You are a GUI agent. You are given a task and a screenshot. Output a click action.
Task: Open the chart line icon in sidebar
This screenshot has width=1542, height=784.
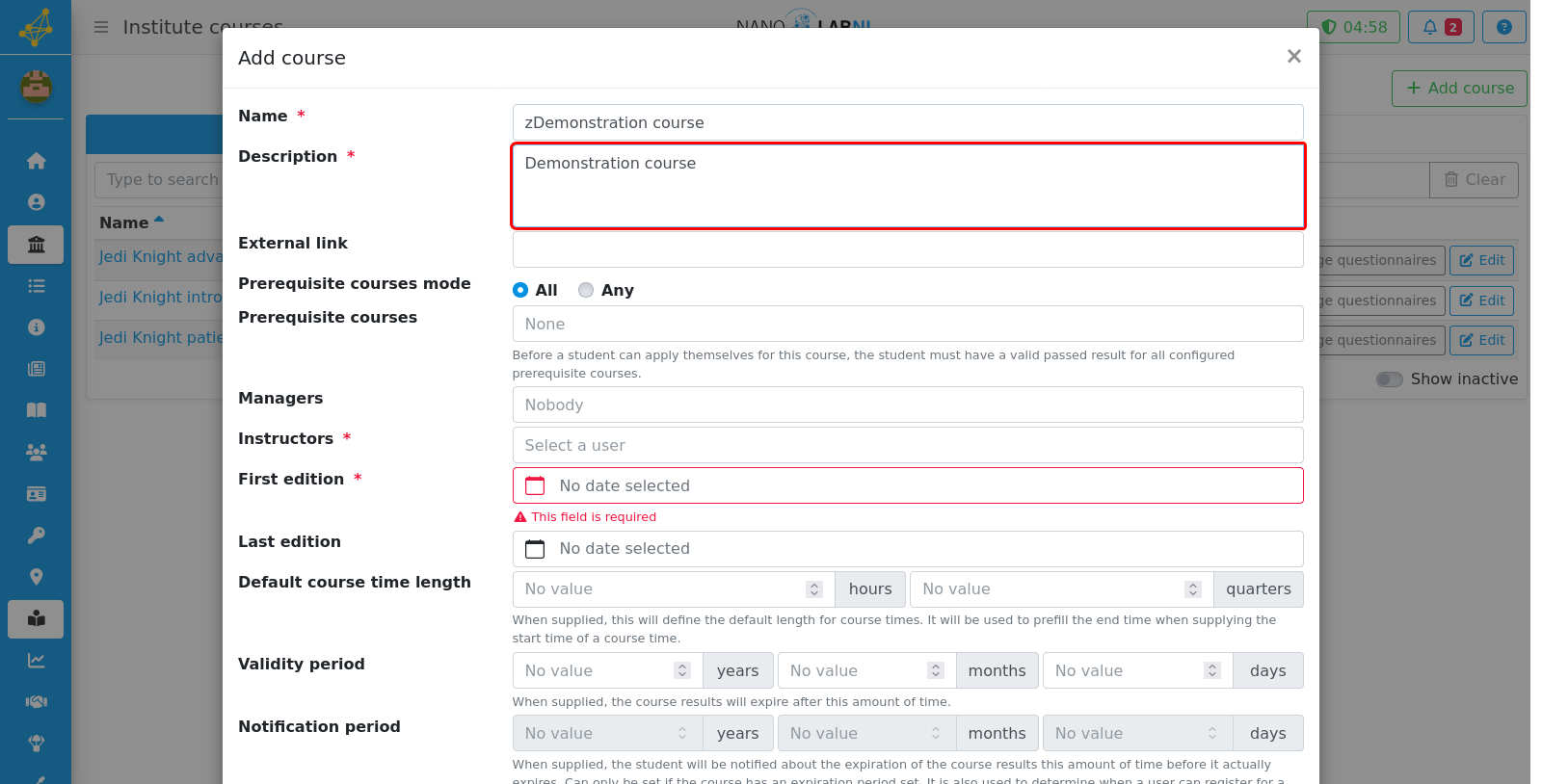[36, 661]
